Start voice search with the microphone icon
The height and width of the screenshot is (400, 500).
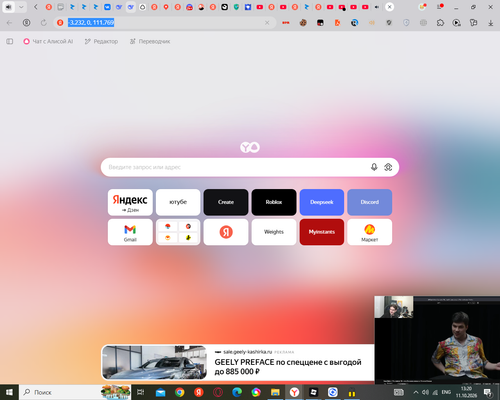tap(374, 167)
